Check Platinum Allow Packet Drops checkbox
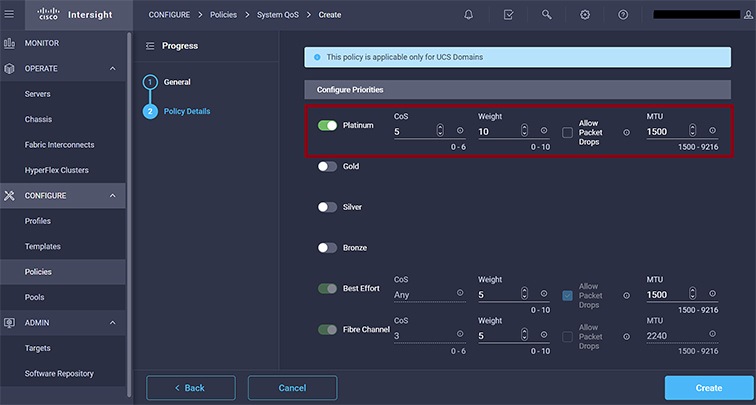756x405 pixels. coord(567,131)
